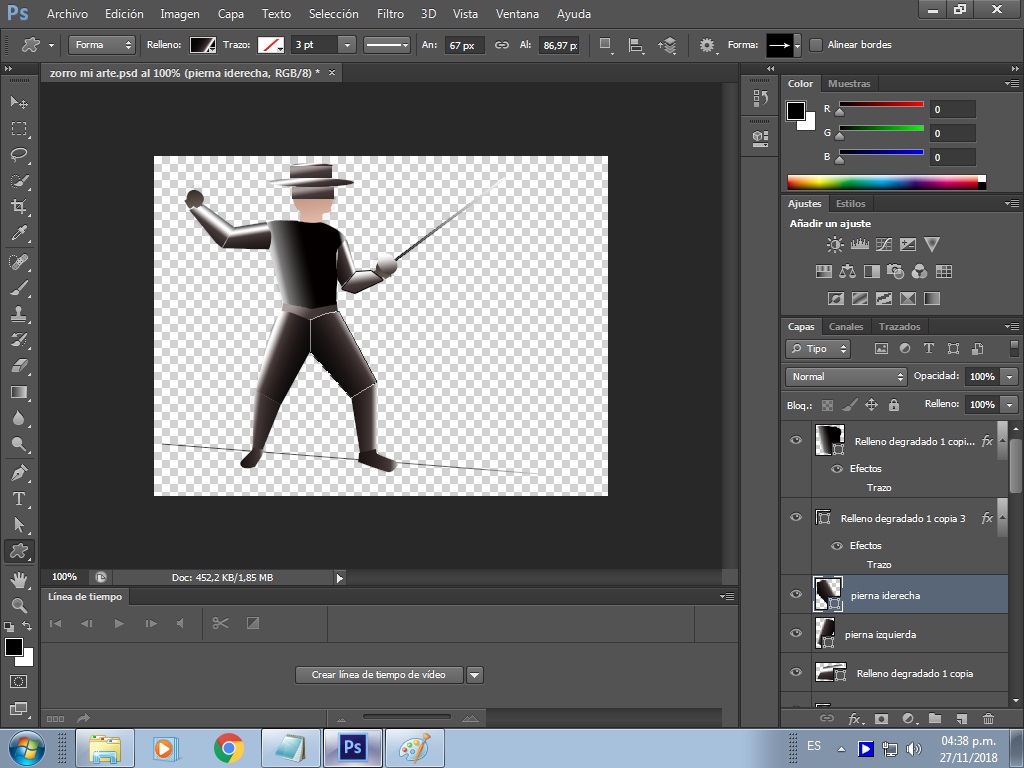Open the Capa menu

click(x=231, y=14)
